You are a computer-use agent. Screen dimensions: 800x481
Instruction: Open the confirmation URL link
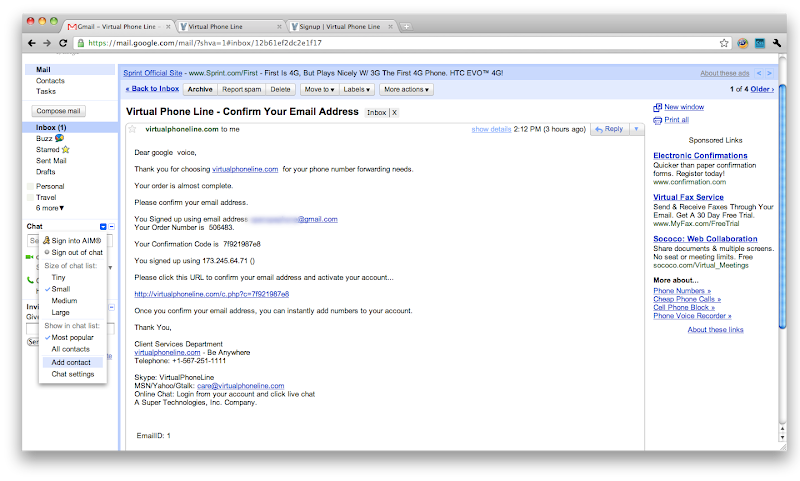coord(212,294)
